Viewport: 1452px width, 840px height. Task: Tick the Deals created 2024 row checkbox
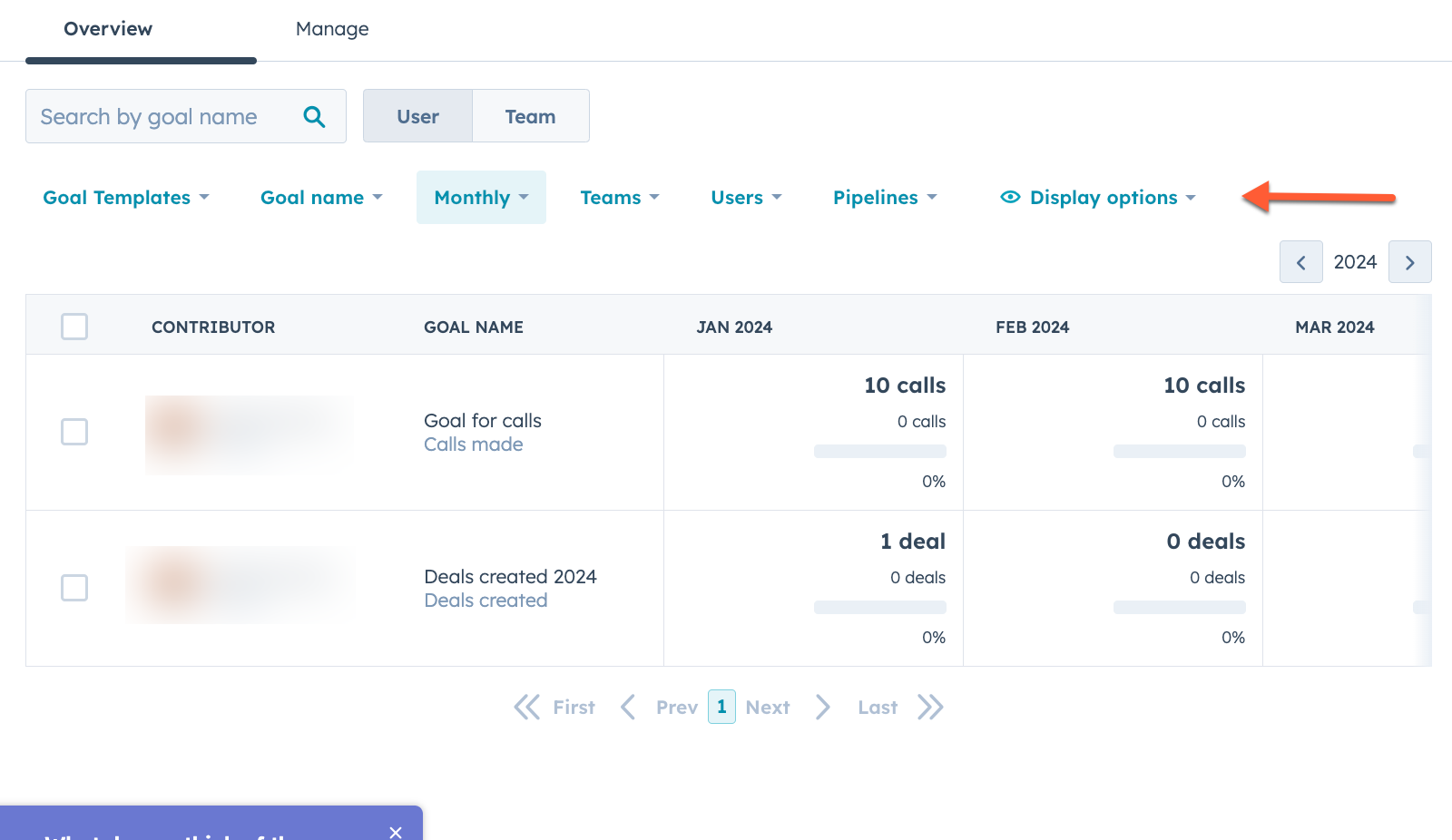(x=74, y=588)
